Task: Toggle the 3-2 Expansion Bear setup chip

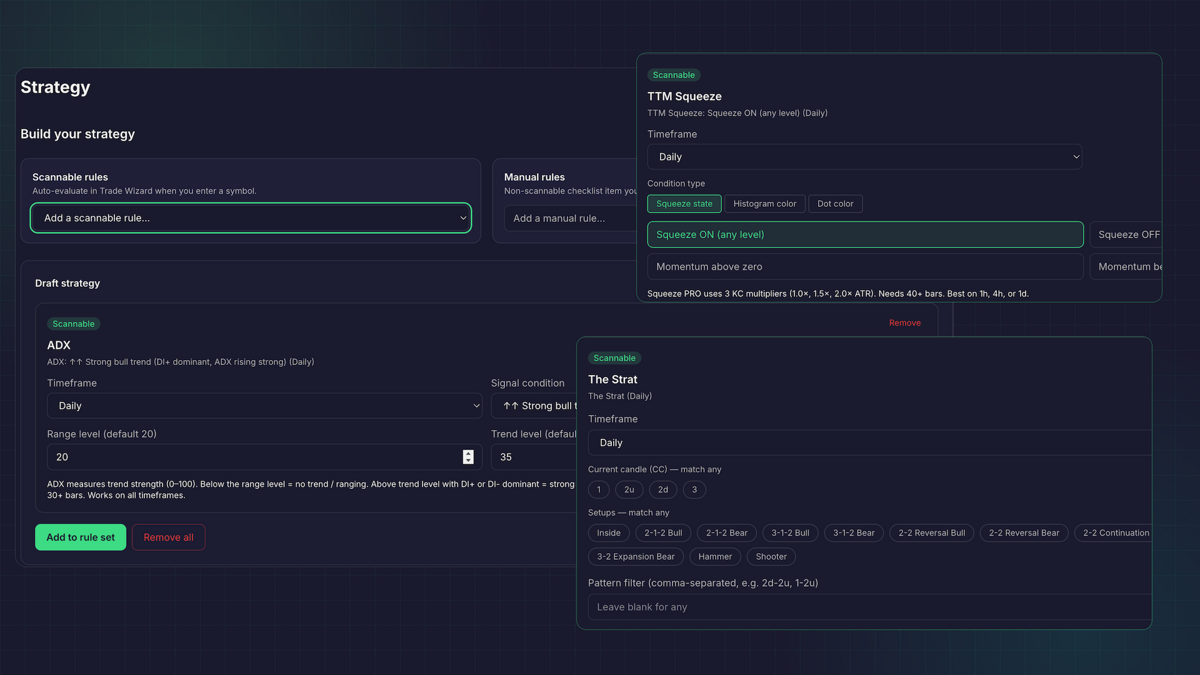Action: [636, 557]
